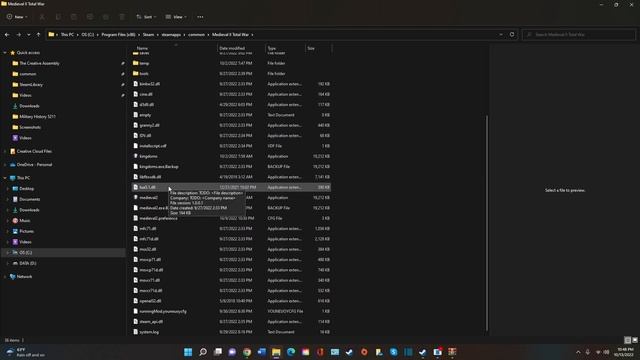Click the Cut scissors icon
This screenshot has height=360, width=640.
[42, 17]
